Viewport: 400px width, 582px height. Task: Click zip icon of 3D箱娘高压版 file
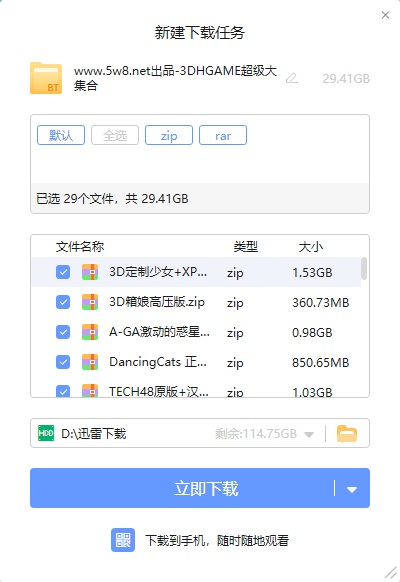coord(90,302)
